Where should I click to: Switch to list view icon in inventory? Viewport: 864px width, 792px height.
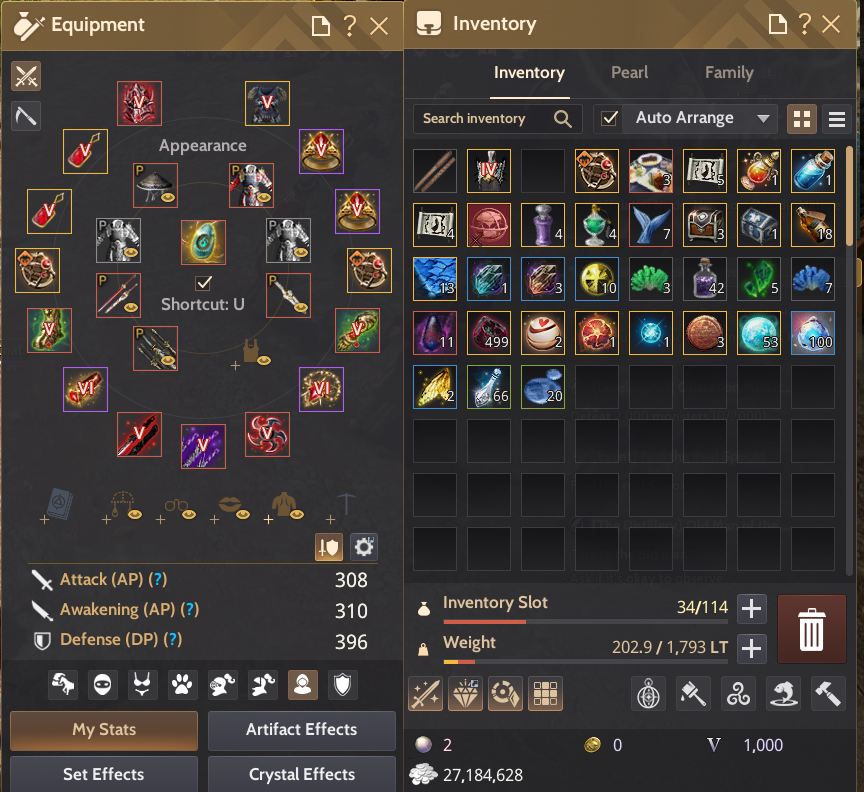pyautogui.click(x=836, y=118)
